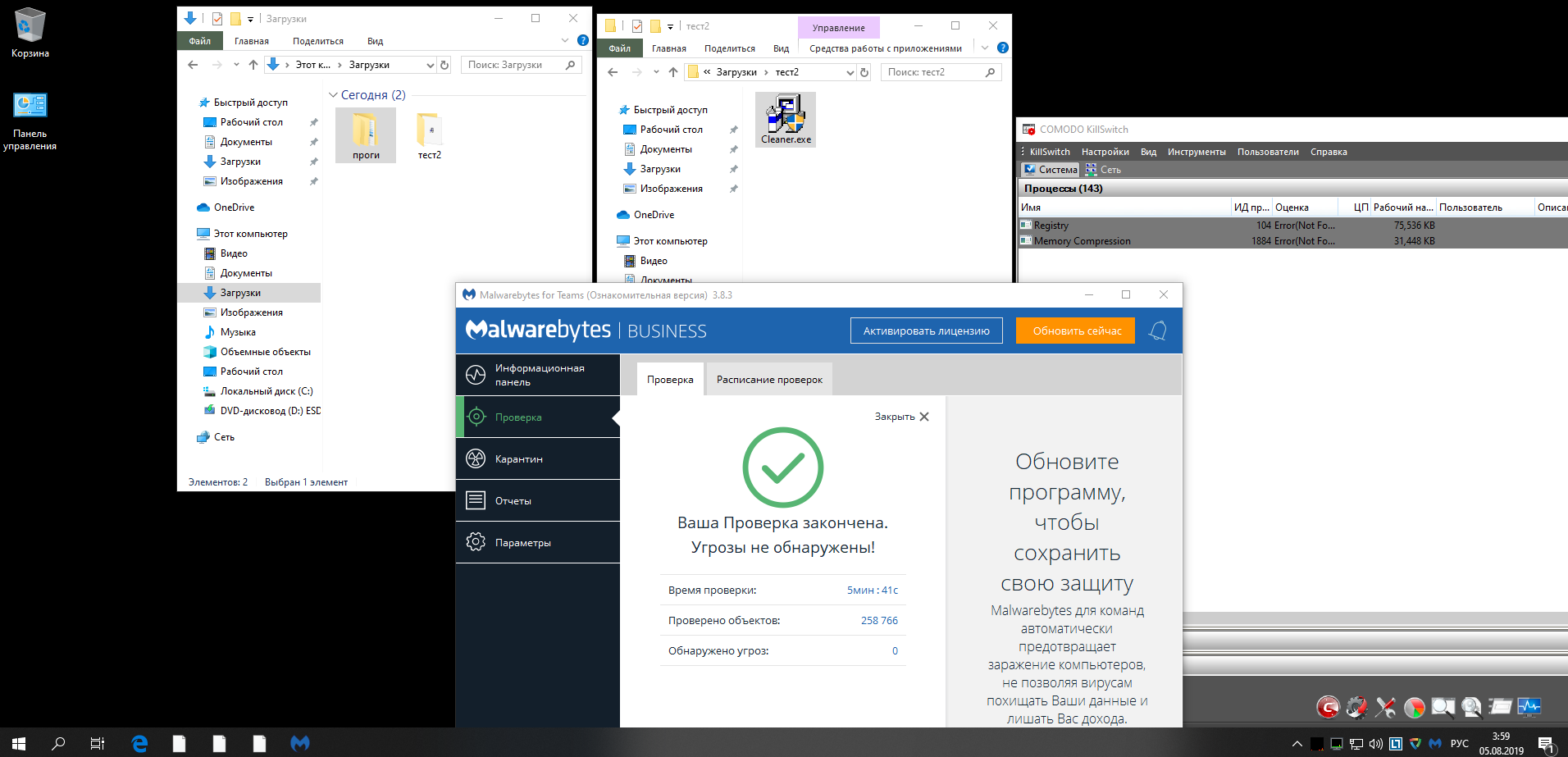Click the pie chart icon in KillSwitch toolbar
The height and width of the screenshot is (757, 1568).
point(1415,706)
